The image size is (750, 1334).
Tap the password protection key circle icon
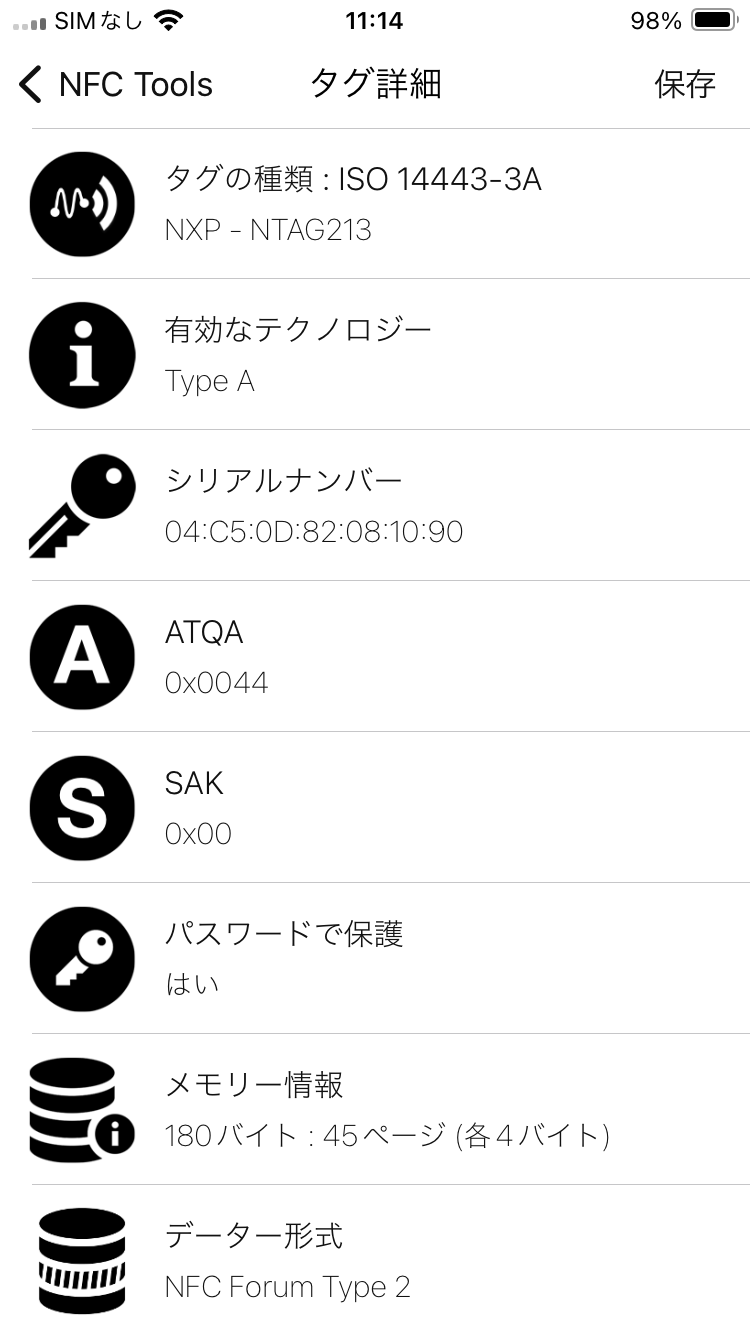[82, 959]
